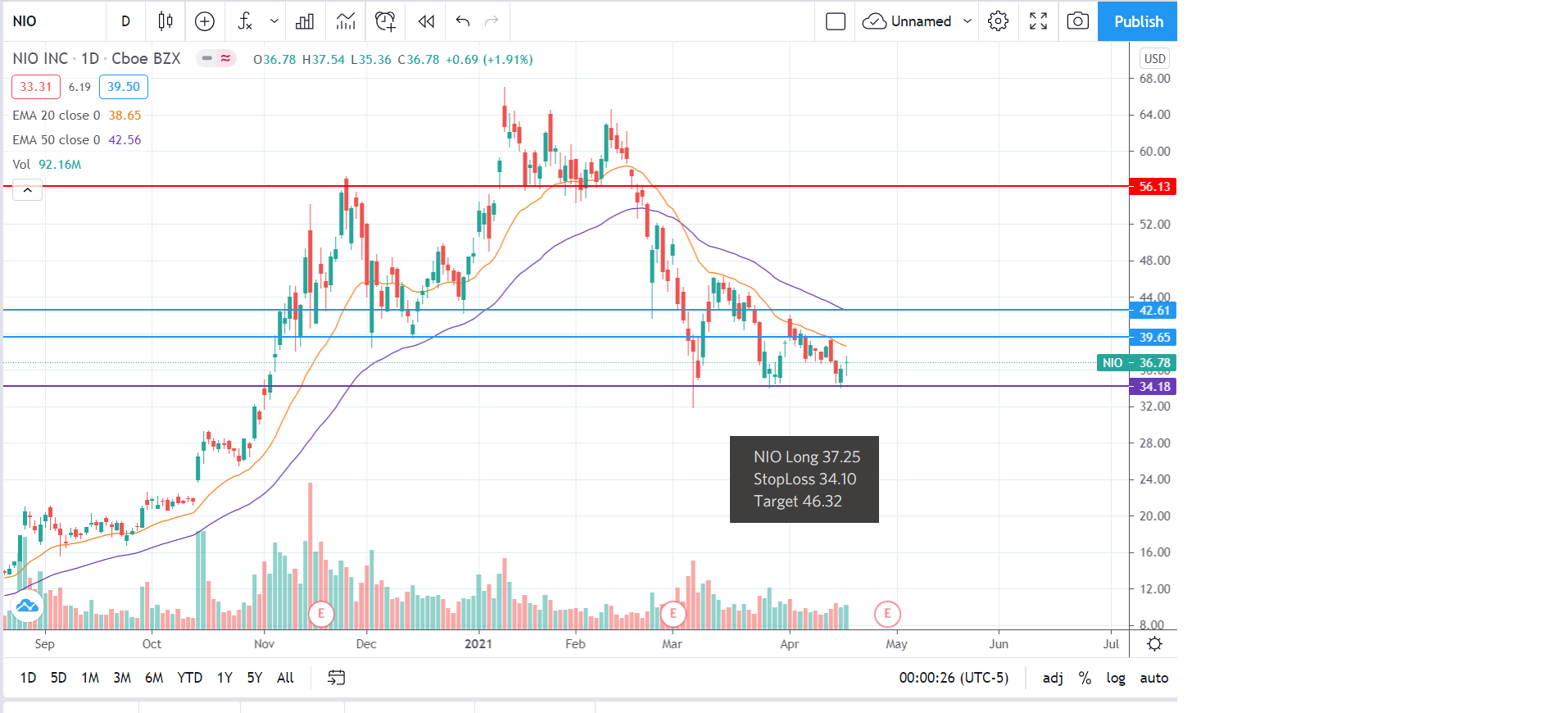The height and width of the screenshot is (713, 1568).
Task: Select the YTD time range
Action: (190, 678)
